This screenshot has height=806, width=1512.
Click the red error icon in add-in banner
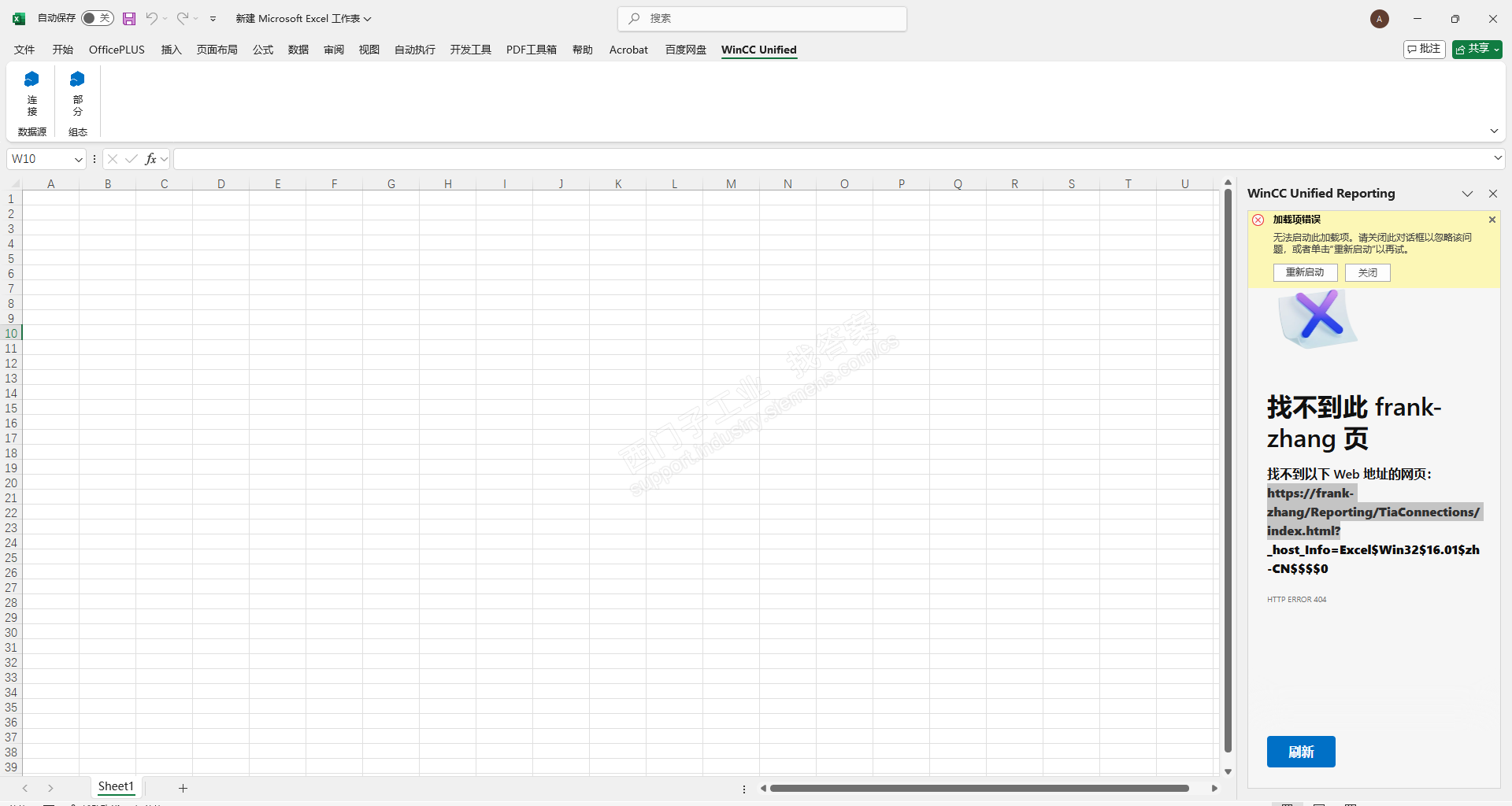1258,220
